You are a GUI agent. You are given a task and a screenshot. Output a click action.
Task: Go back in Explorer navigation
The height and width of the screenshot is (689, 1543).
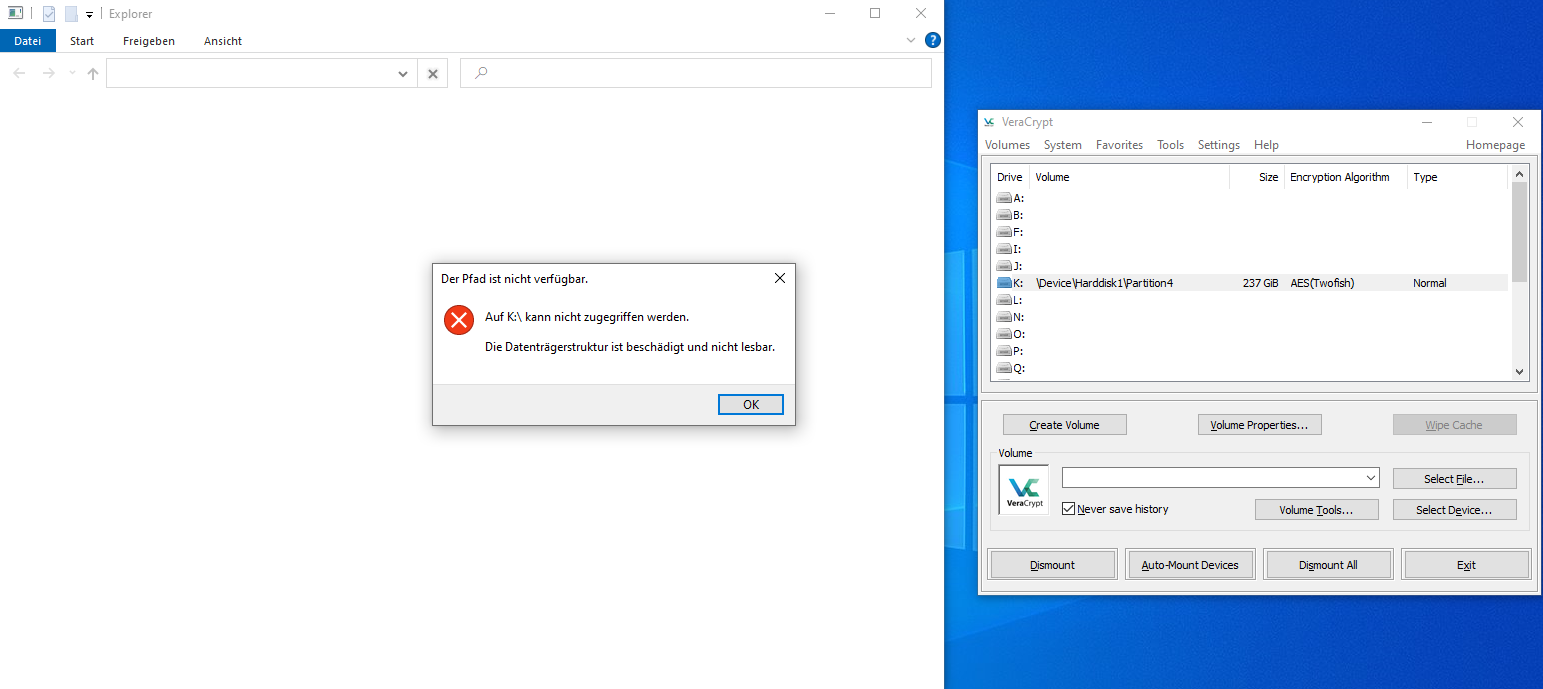tap(19, 73)
